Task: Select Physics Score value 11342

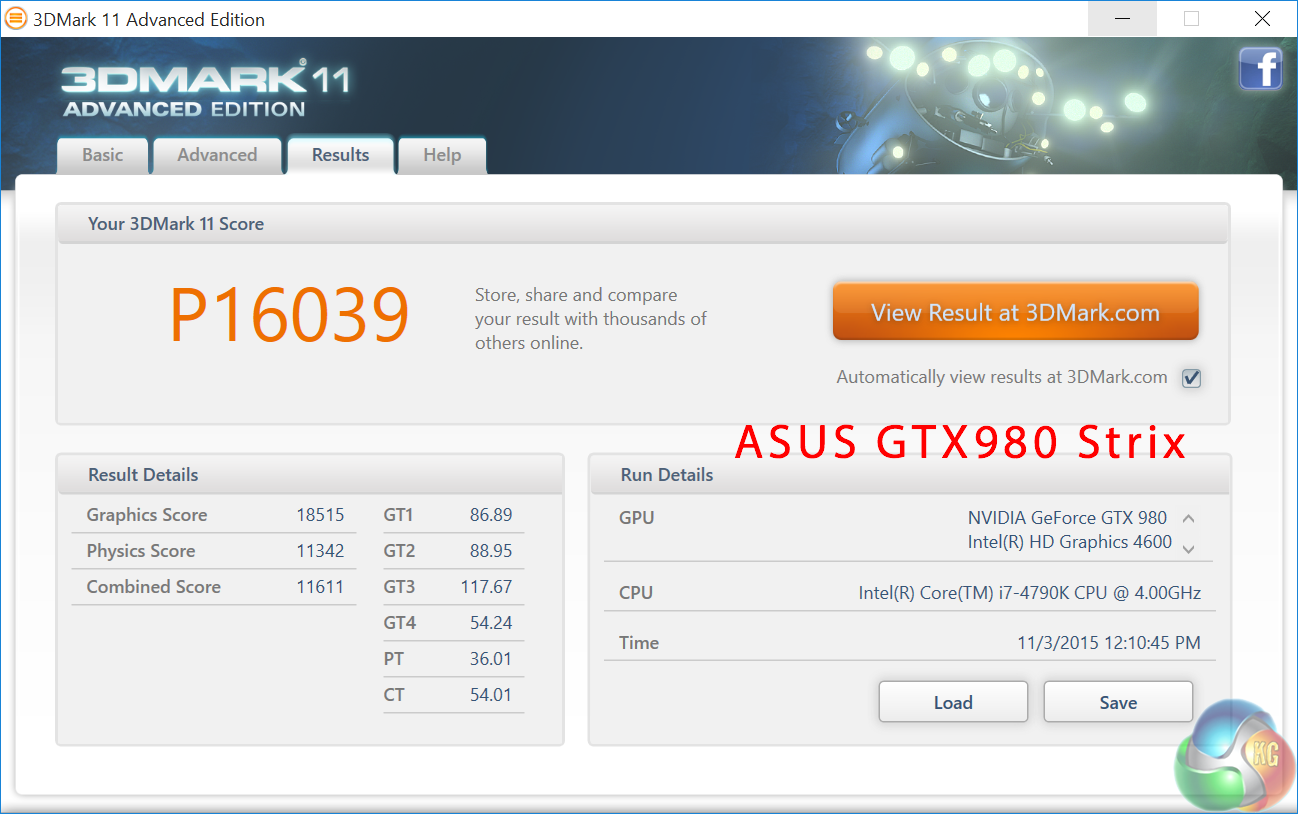Action: (x=320, y=551)
